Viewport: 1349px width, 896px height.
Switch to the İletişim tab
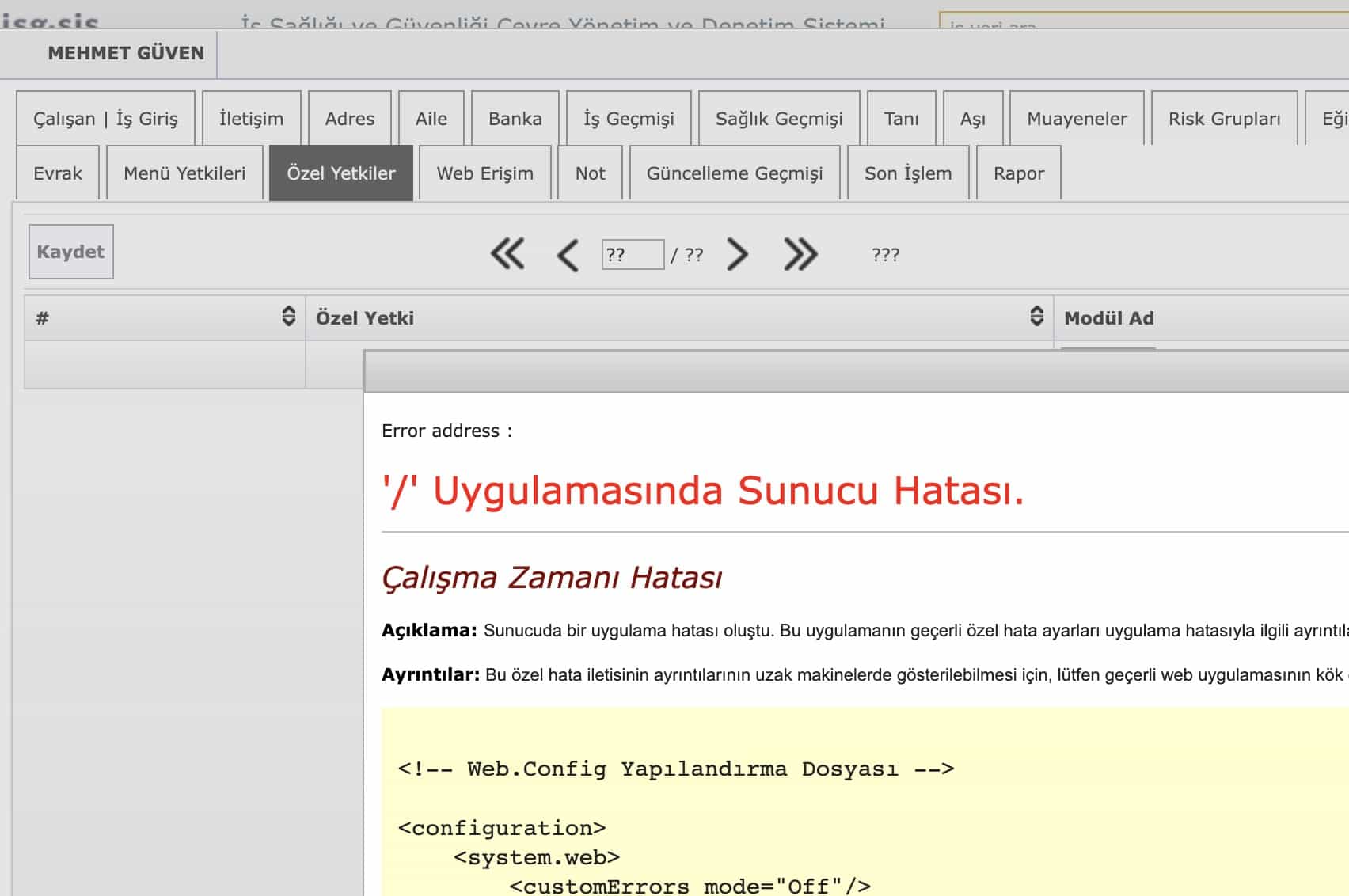pos(251,119)
